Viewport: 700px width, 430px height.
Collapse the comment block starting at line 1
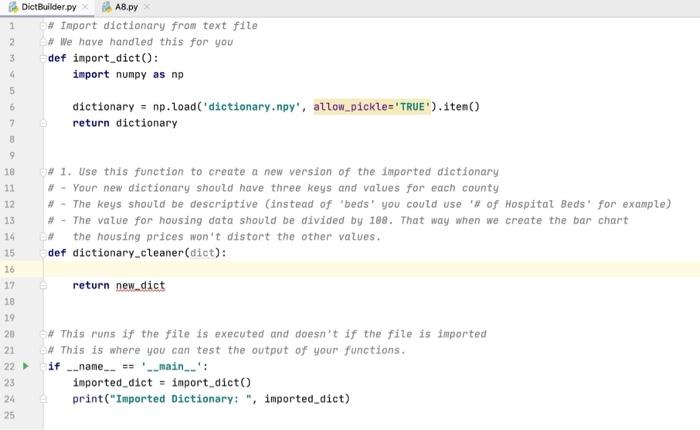click(43, 26)
